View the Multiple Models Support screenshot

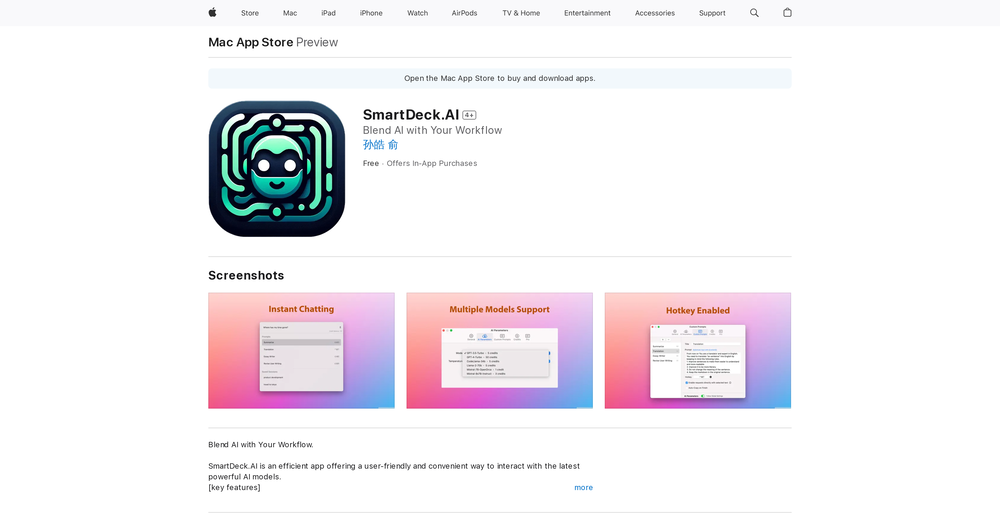pyautogui.click(x=499, y=351)
